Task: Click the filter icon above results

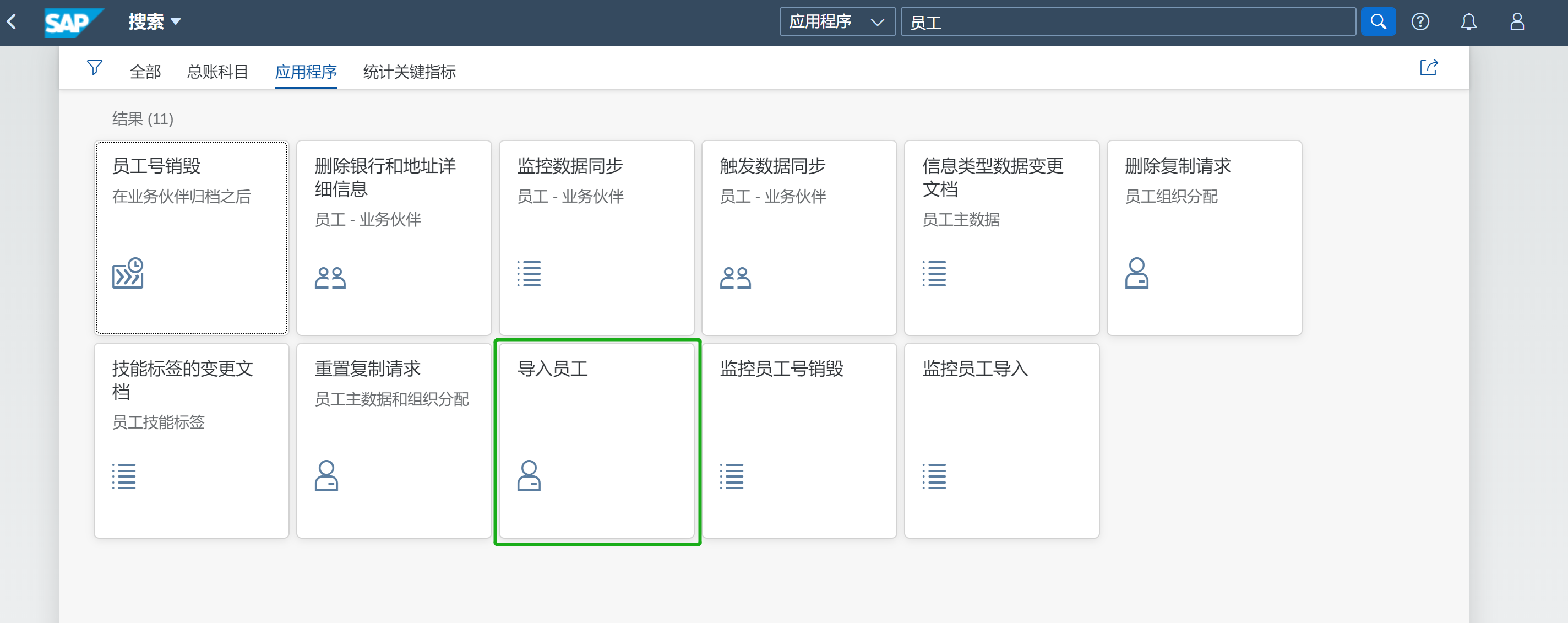Action: click(x=95, y=68)
